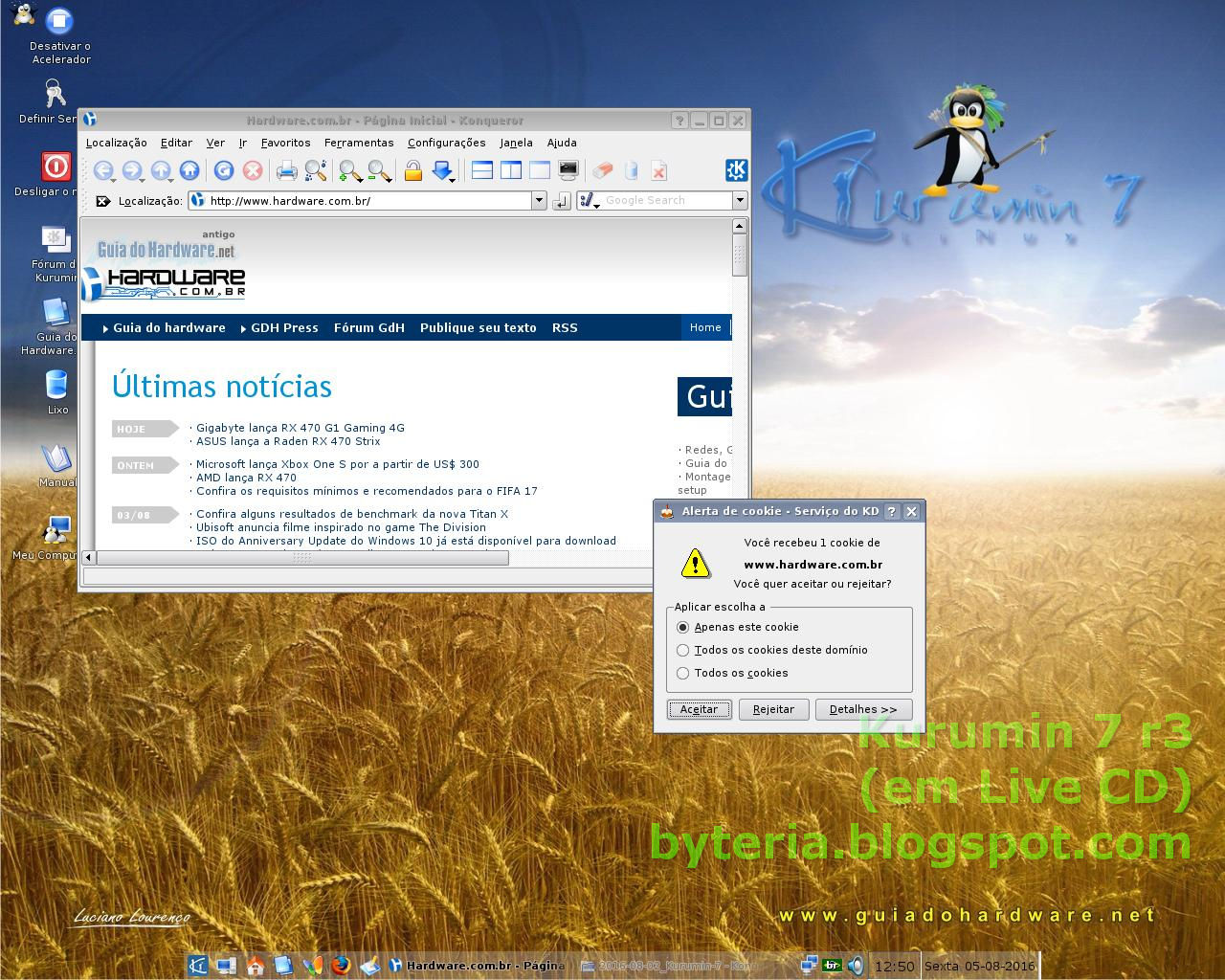Image resolution: width=1225 pixels, height=980 pixels.
Task: Open the Favoritos menu in Konqueror
Action: (284, 143)
